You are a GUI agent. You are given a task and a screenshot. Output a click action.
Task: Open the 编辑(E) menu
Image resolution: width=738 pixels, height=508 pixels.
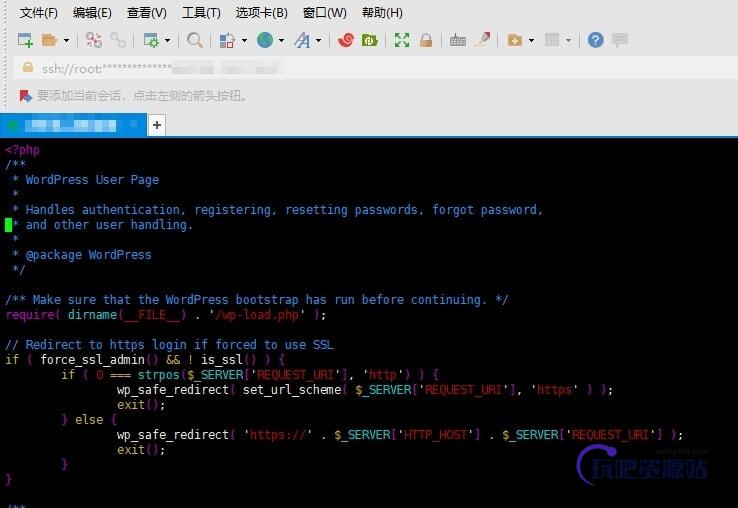[92, 13]
